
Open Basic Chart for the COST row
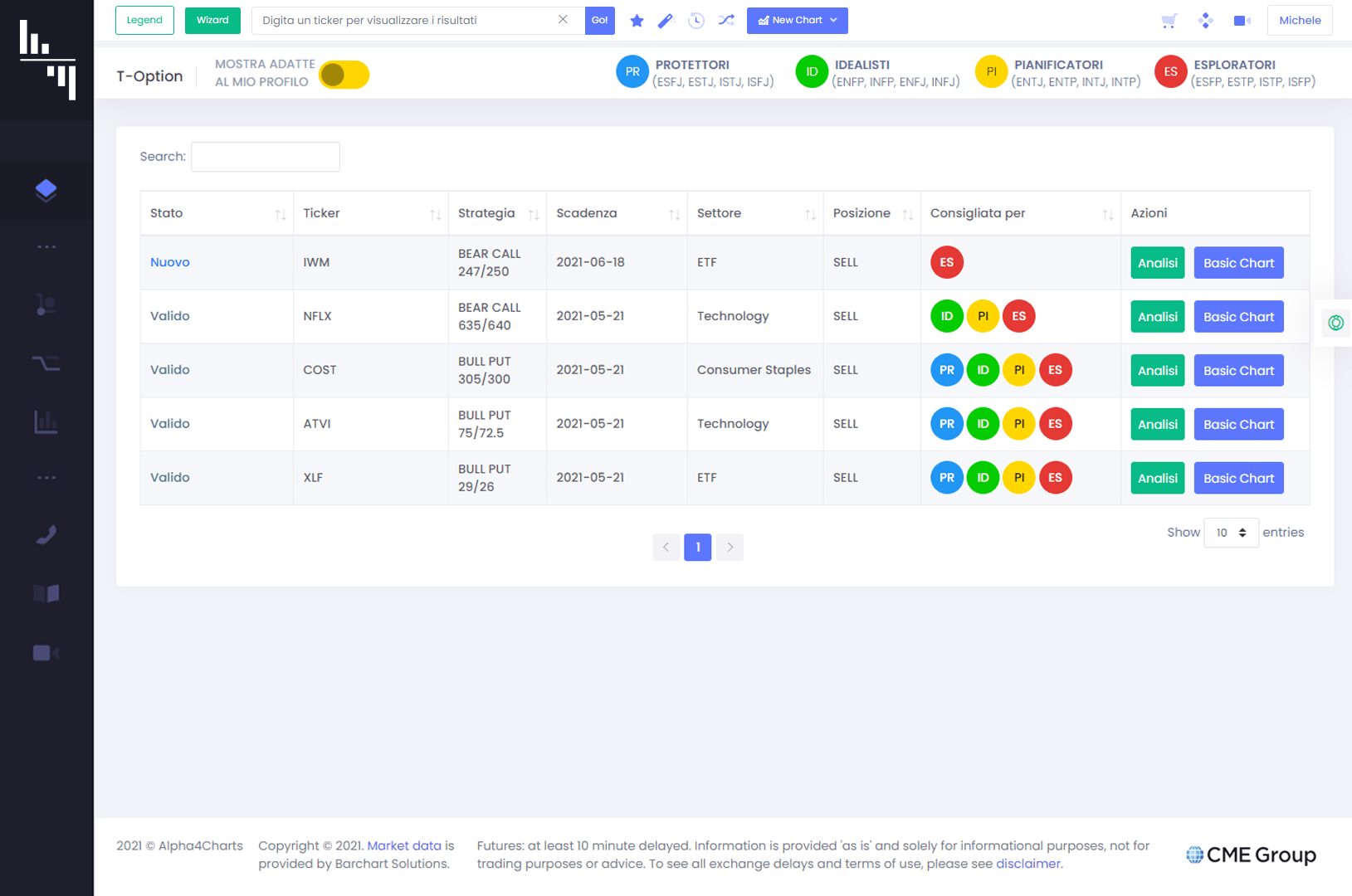pyautogui.click(x=1238, y=371)
